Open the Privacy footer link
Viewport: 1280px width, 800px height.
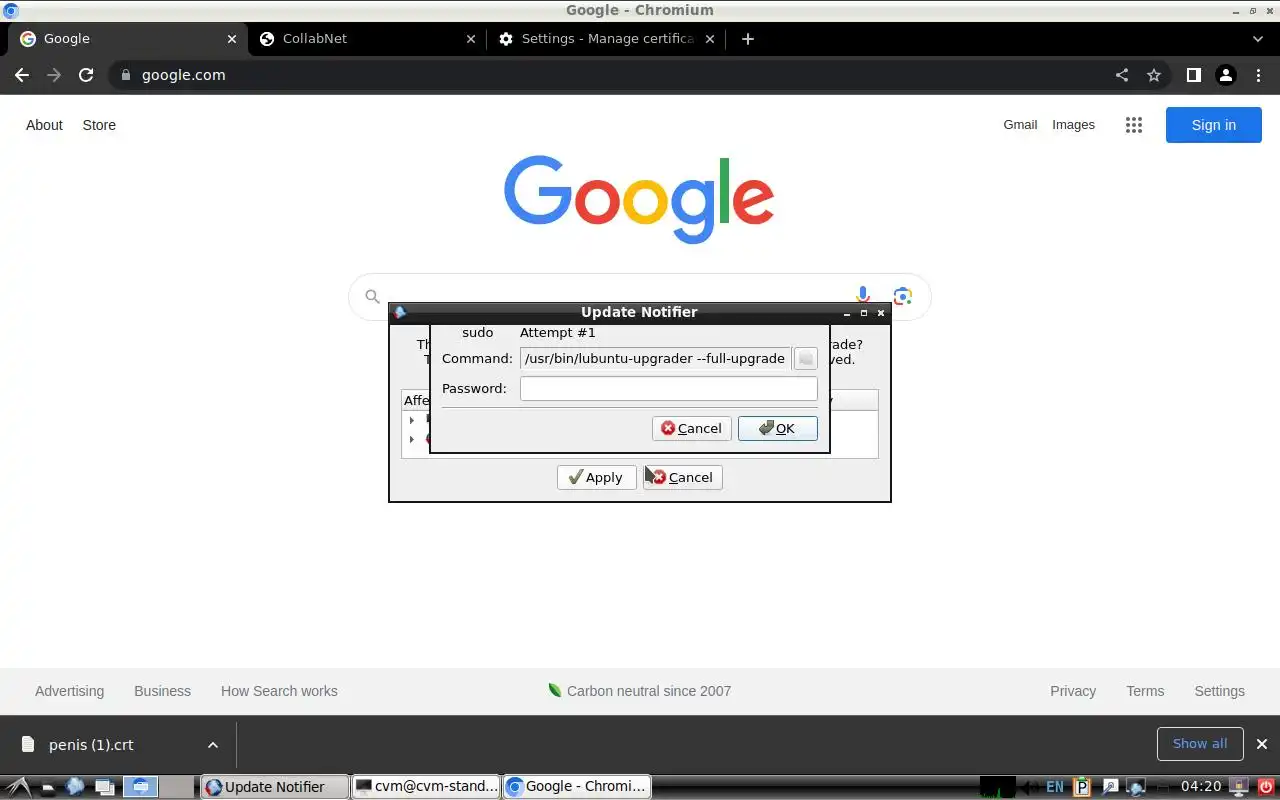1073,691
